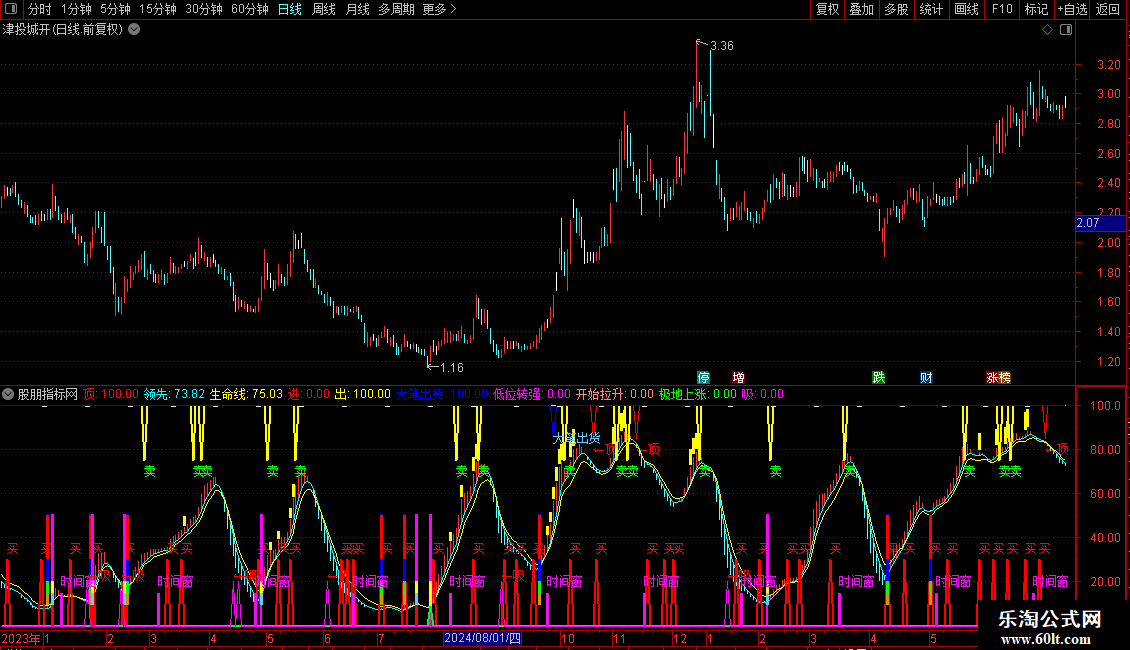Click the 标记 mark button
This screenshot has height=650, width=1130.
click(x=1036, y=9)
